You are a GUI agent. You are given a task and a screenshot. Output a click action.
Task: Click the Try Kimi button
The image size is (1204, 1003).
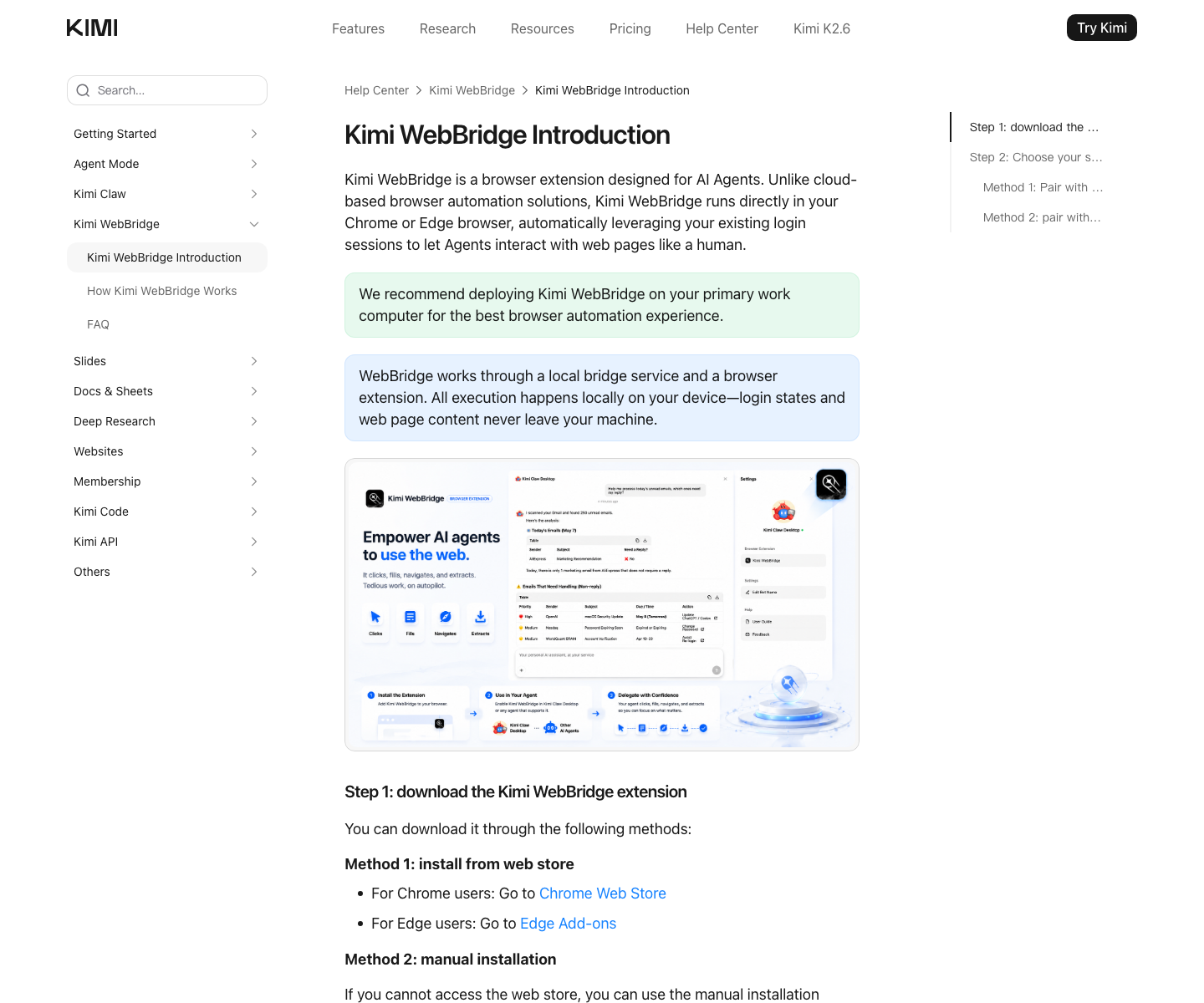[x=1102, y=28]
